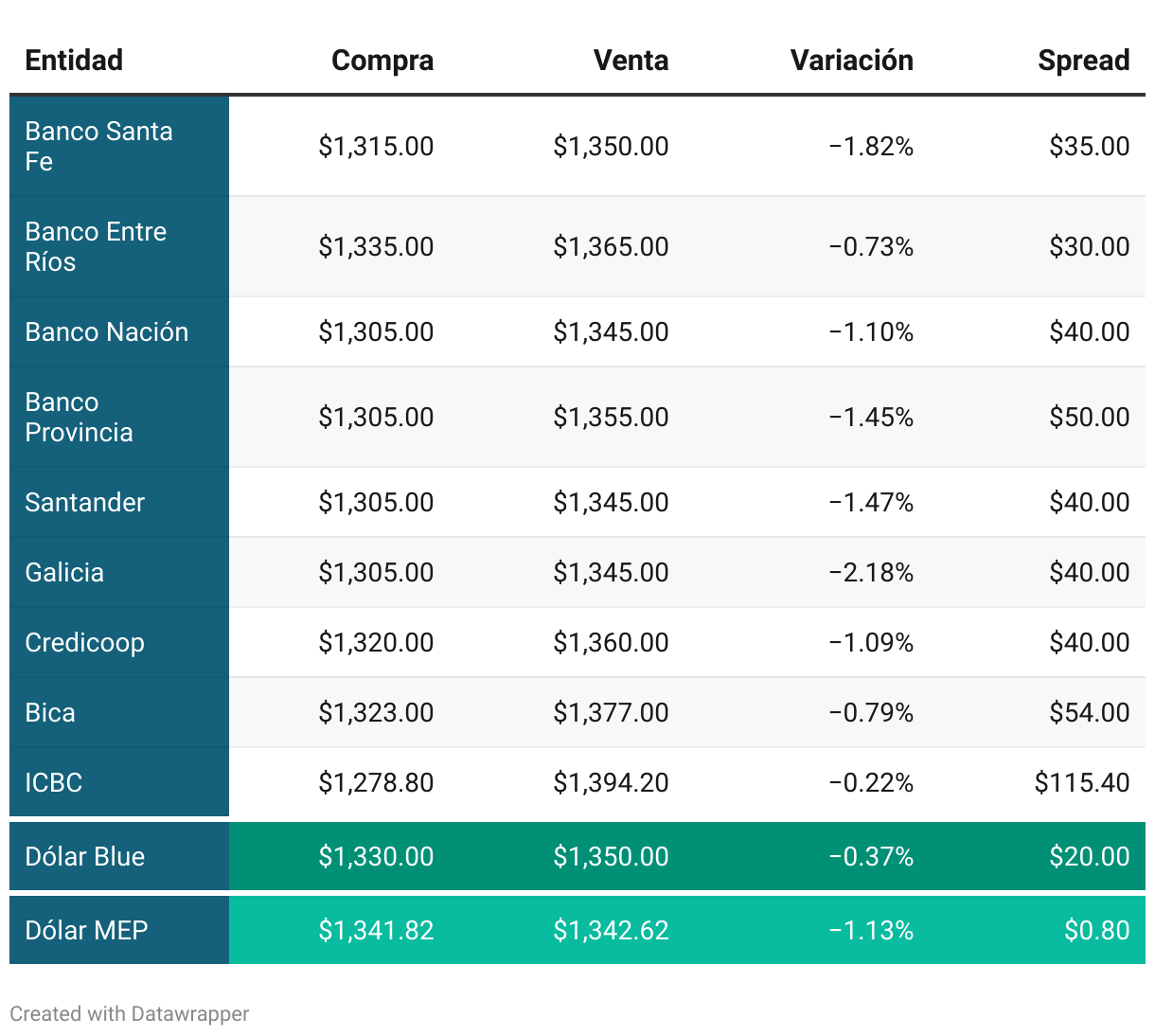Click the ICBC entity cell
Image resolution: width=1155 pixels, height=1036 pixels.
(54, 783)
